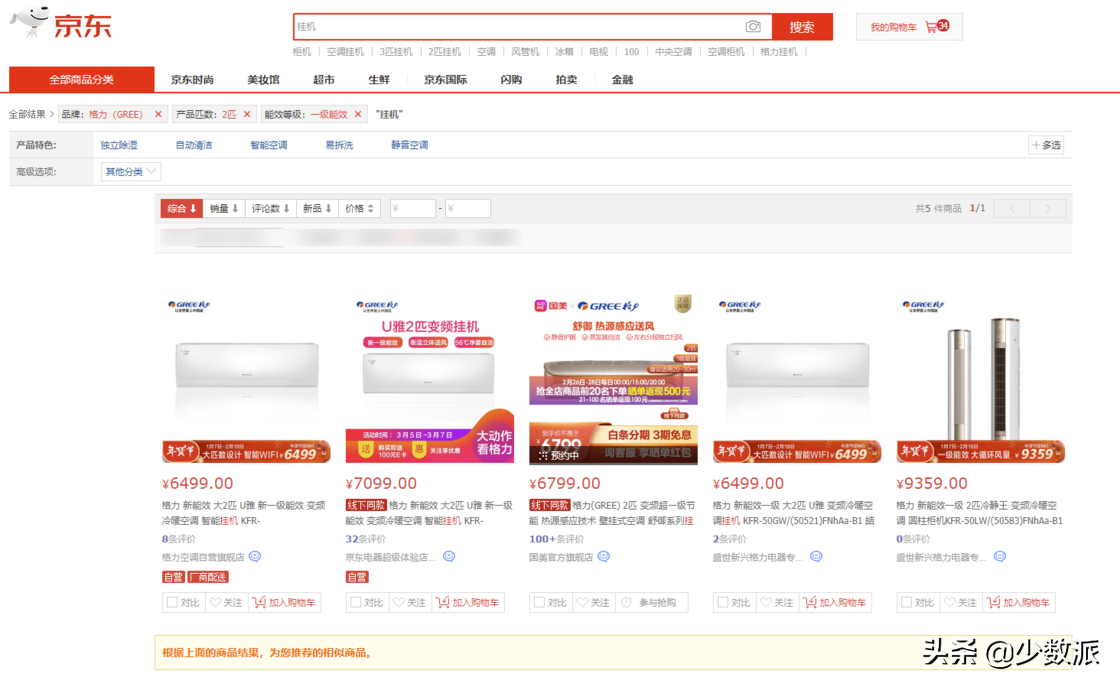Click the 空调挂机 search suggestion
The height and width of the screenshot is (687, 1120).
[345, 51]
